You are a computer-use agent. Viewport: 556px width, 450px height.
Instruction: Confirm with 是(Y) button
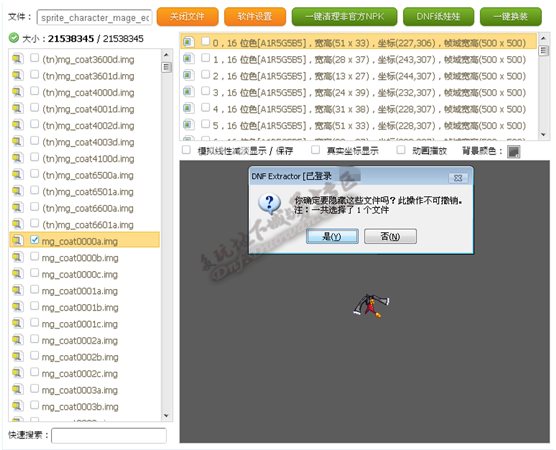[332, 236]
